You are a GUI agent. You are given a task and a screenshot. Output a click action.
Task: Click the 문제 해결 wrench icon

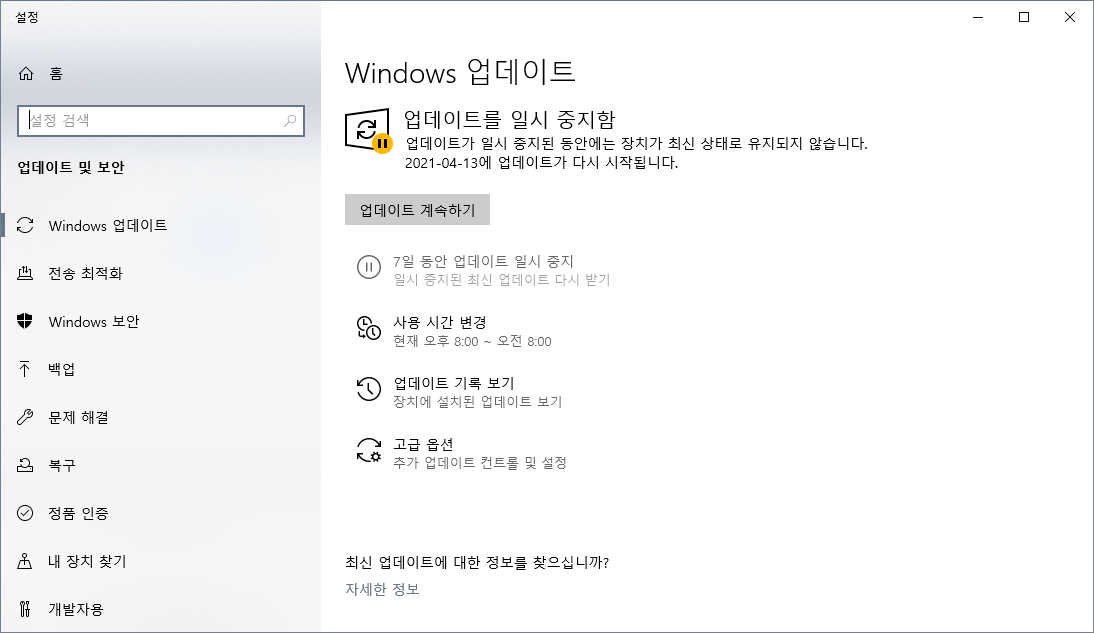25,417
